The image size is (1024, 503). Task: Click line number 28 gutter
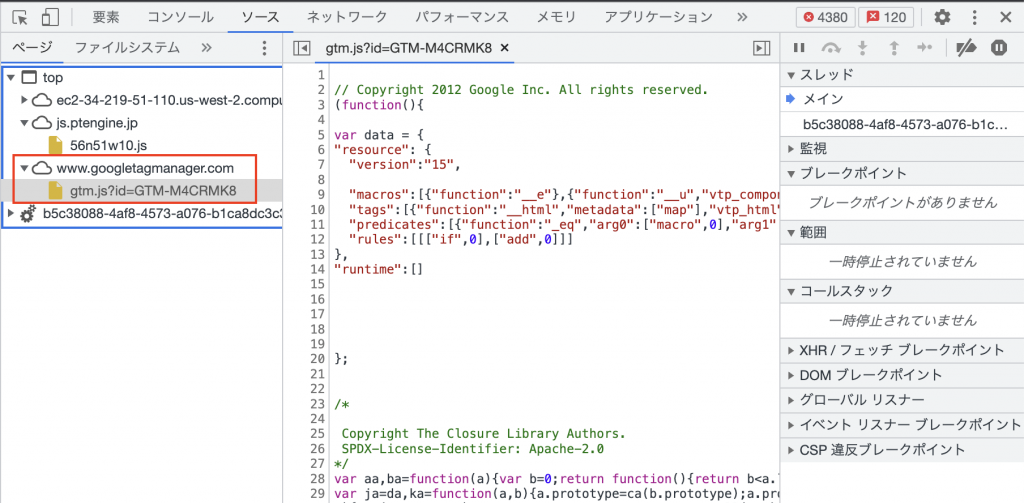coord(317,479)
